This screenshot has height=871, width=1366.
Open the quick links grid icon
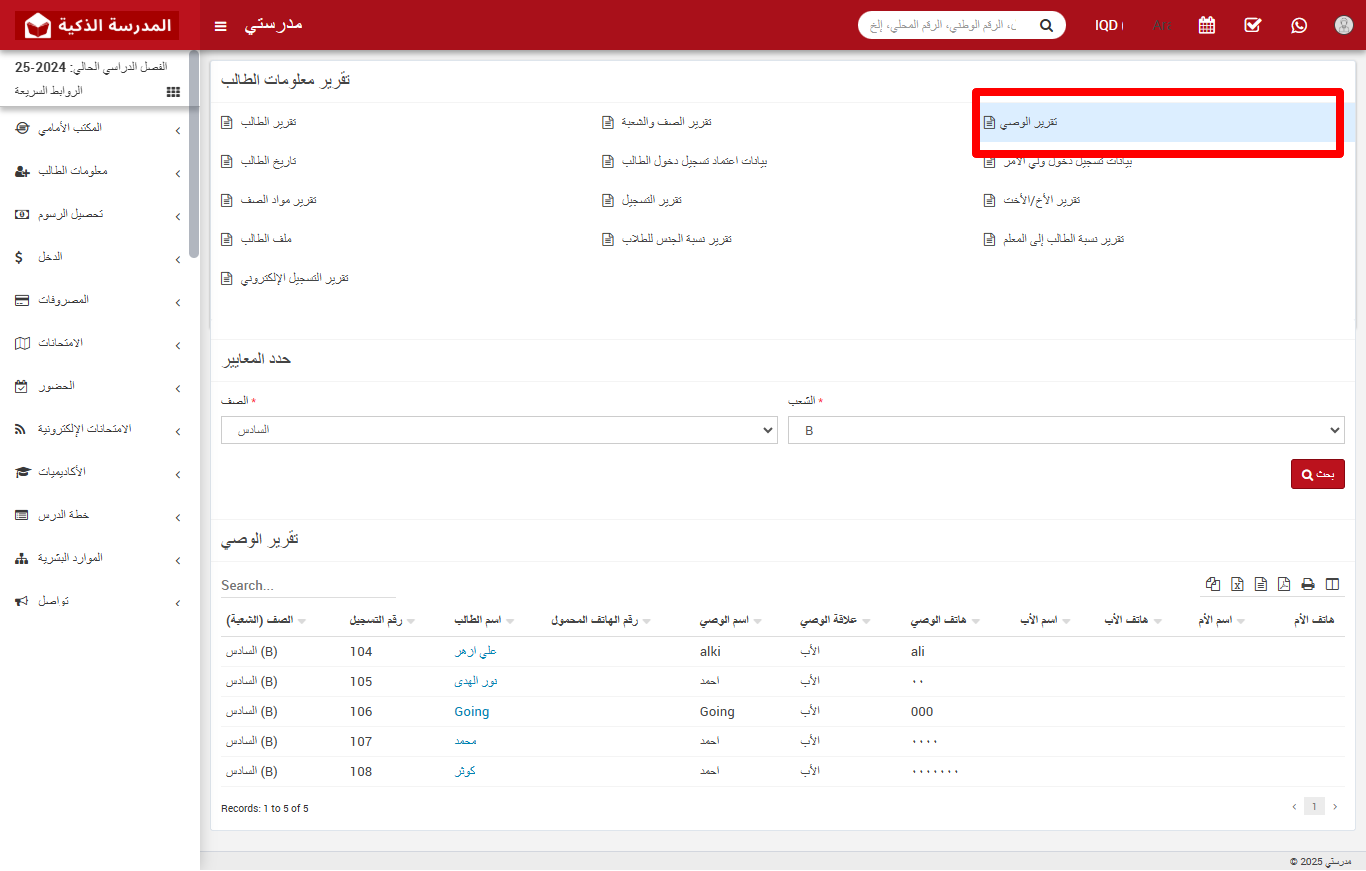coord(172,91)
